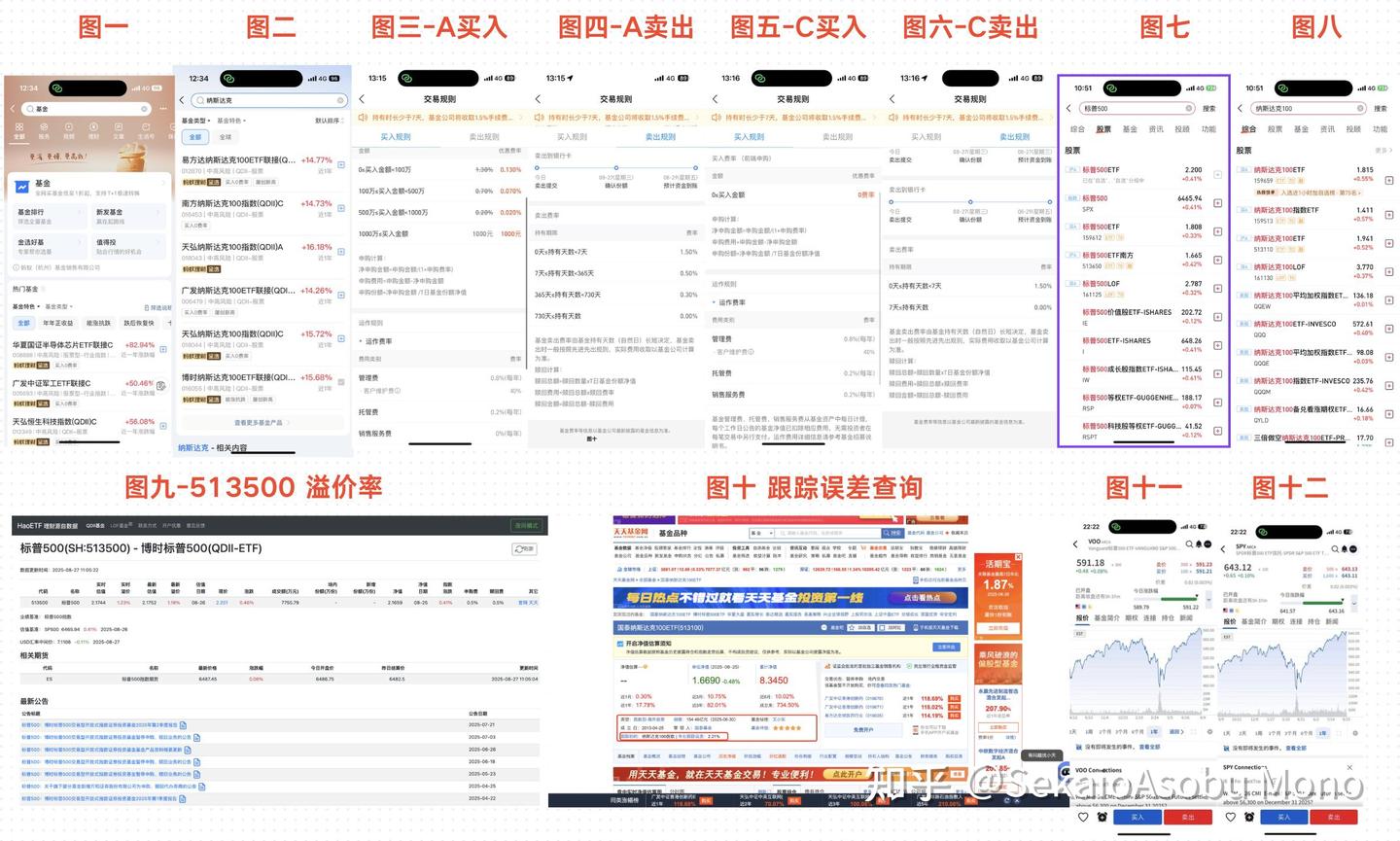Tap the 查看更多基金产品 button
This screenshot has width=1400, height=841.
point(259,423)
